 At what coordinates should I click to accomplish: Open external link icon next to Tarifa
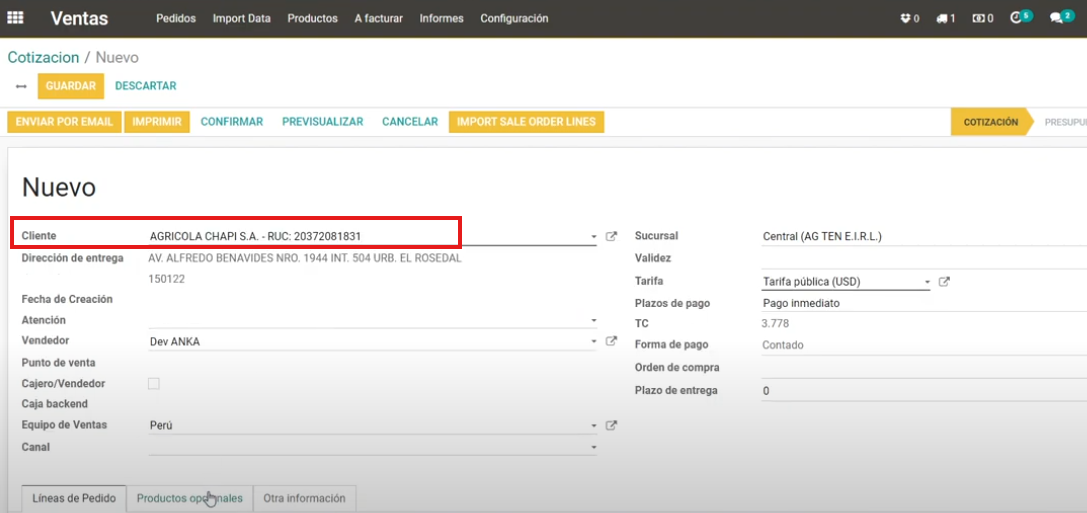tap(944, 282)
